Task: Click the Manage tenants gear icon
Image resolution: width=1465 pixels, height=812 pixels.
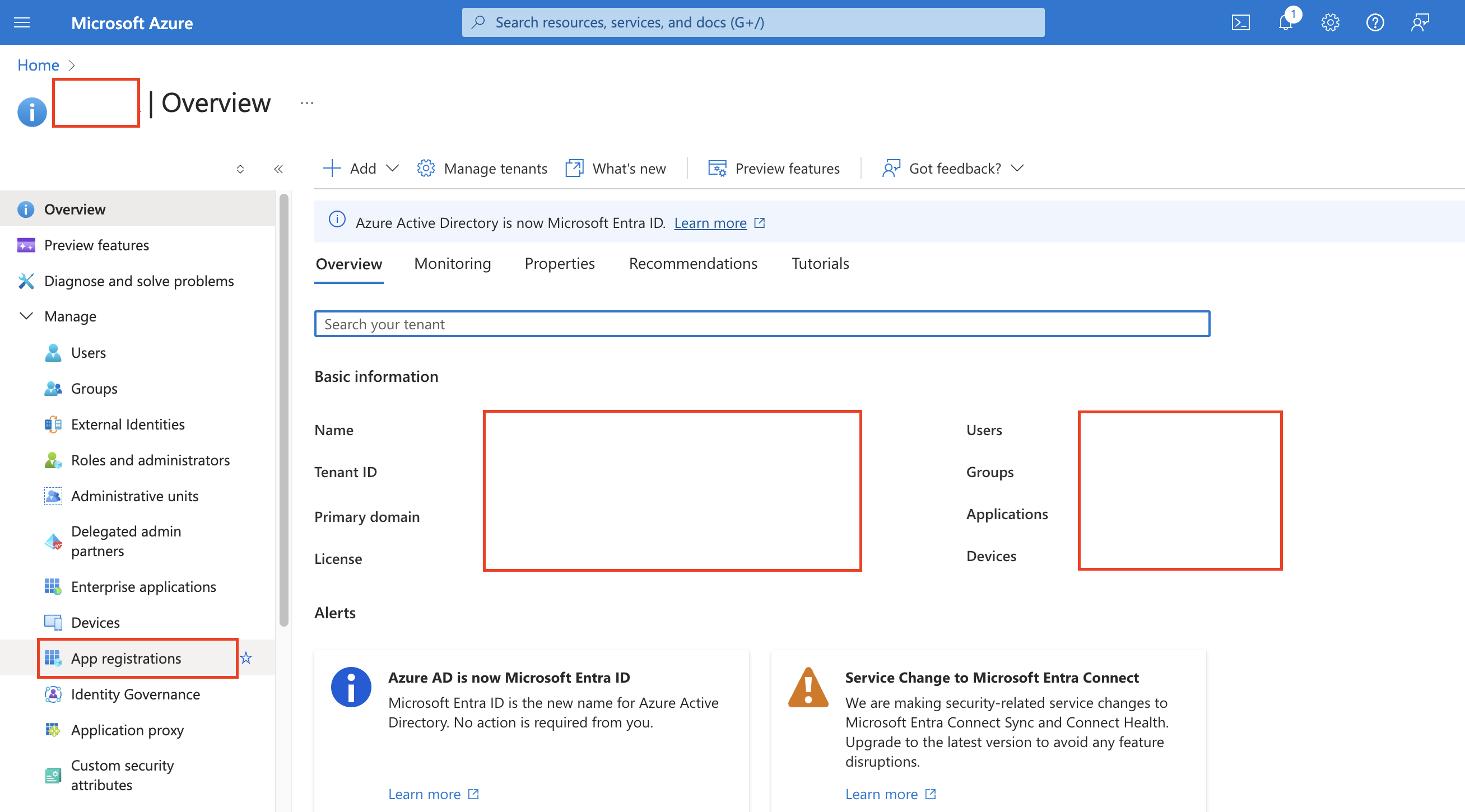Action: [x=426, y=169]
